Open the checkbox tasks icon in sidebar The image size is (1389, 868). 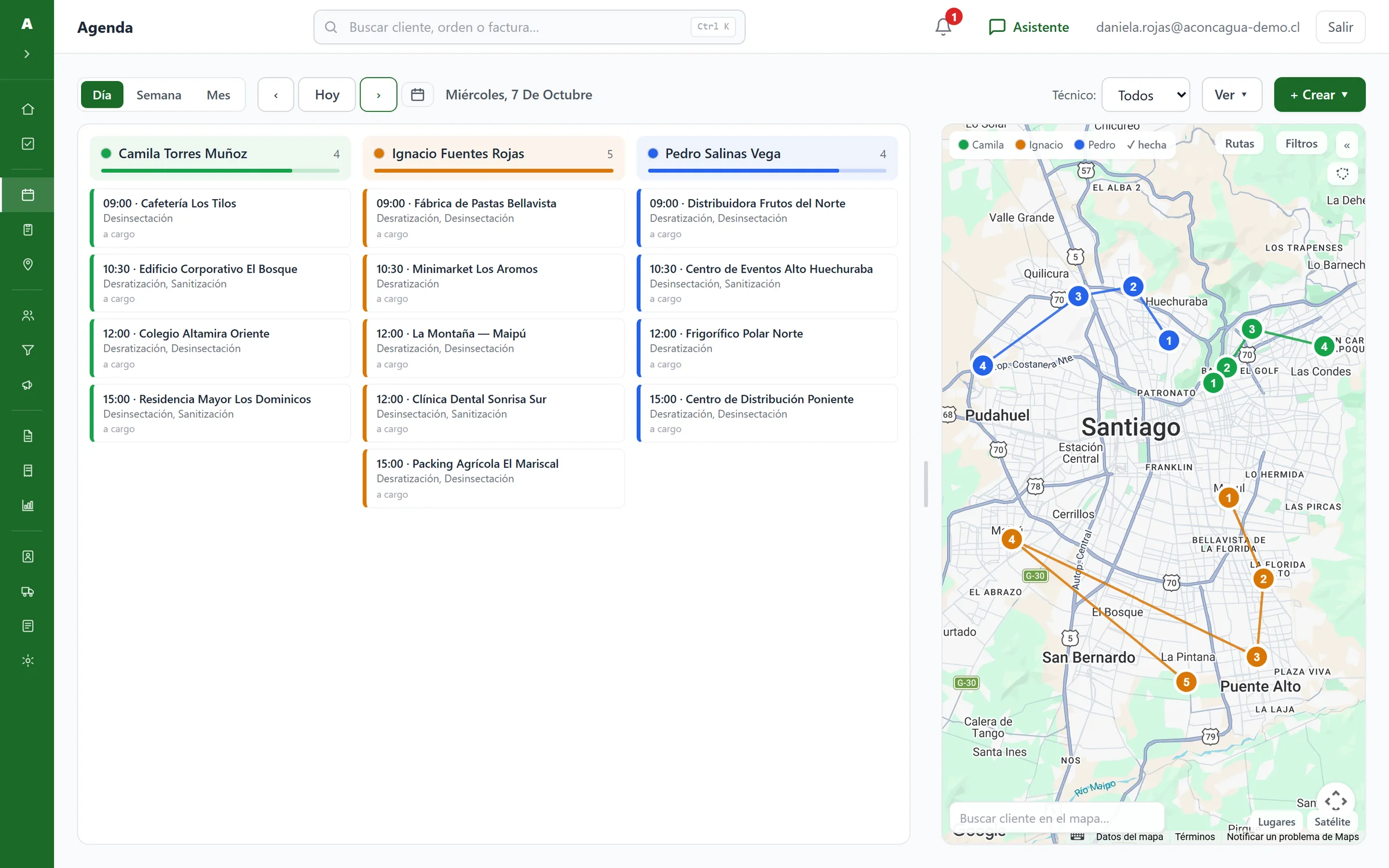[x=28, y=144]
